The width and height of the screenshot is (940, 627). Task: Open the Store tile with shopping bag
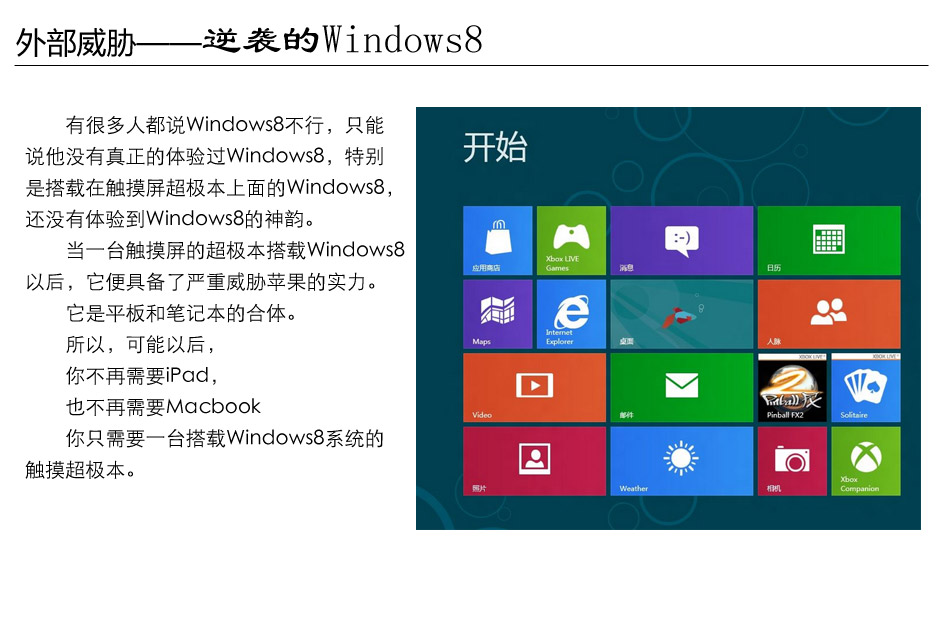(x=497, y=241)
